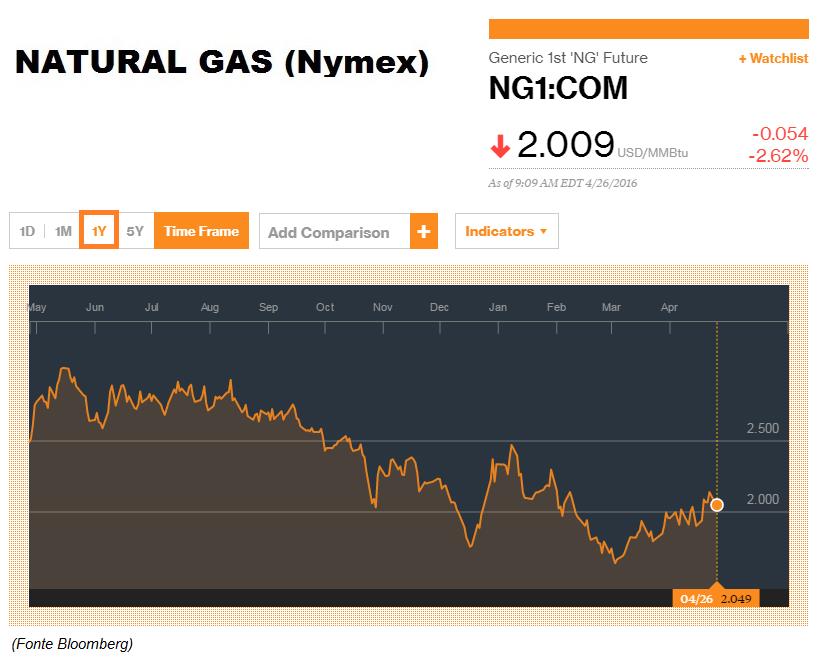Viewport: 820px width, 657px height.
Task: Click the Jun month label on axis
Action: tap(95, 307)
